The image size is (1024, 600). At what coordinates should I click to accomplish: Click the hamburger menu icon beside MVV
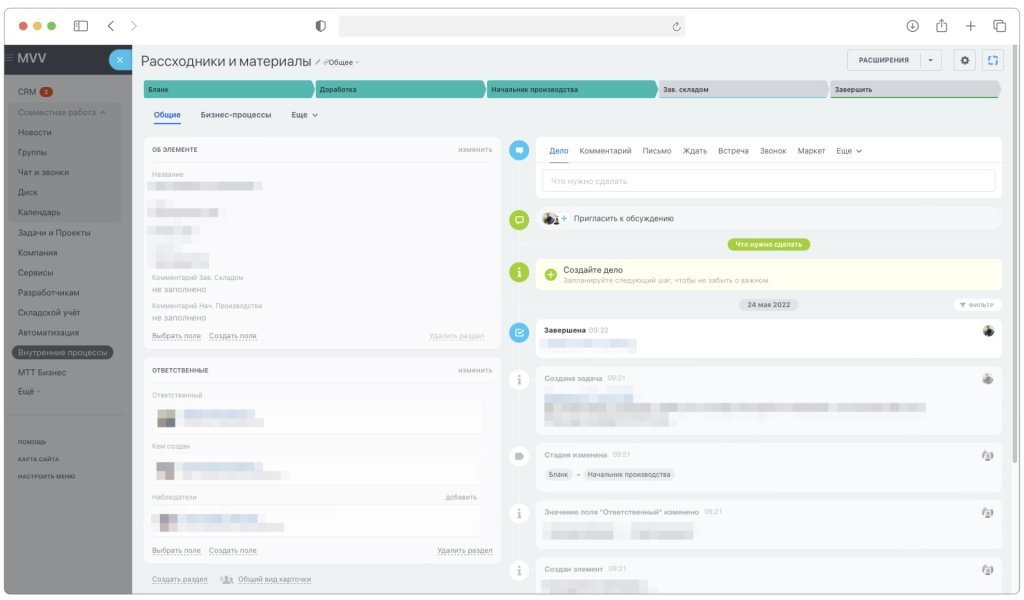(9, 58)
